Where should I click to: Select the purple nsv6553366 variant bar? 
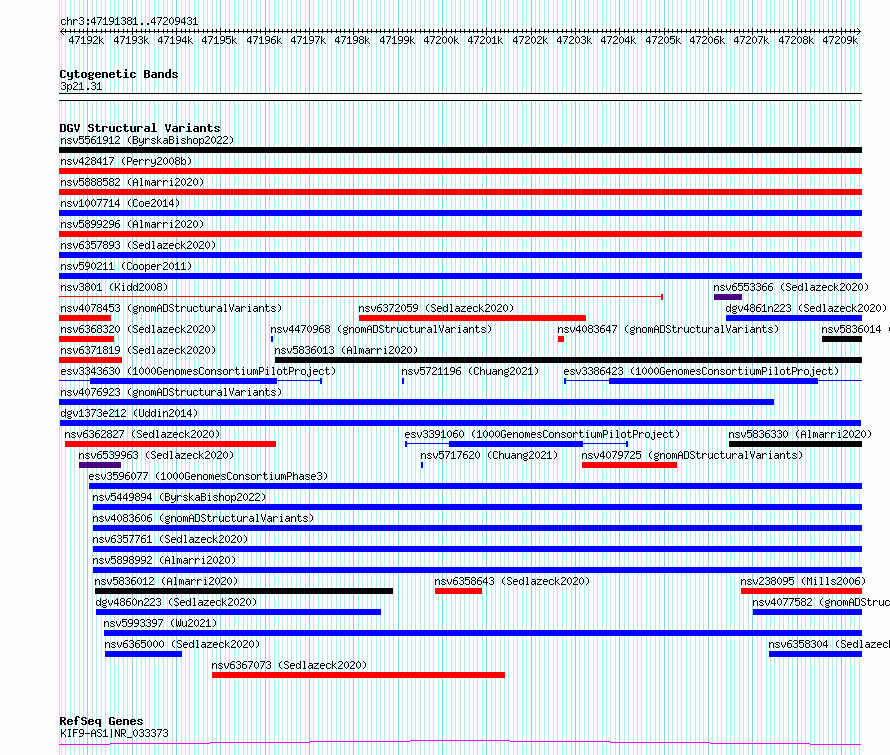[x=728, y=297]
